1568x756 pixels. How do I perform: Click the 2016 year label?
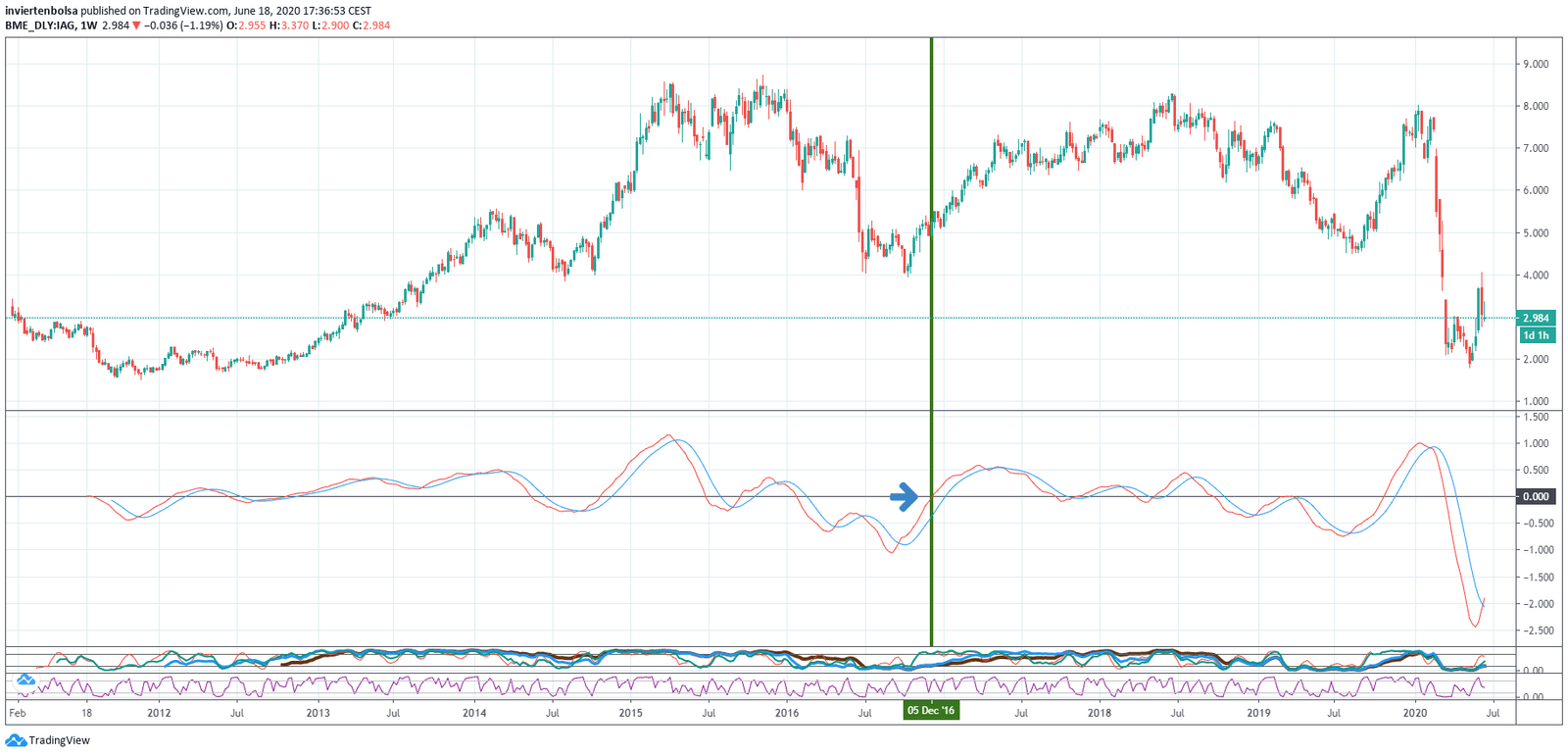tap(787, 713)
